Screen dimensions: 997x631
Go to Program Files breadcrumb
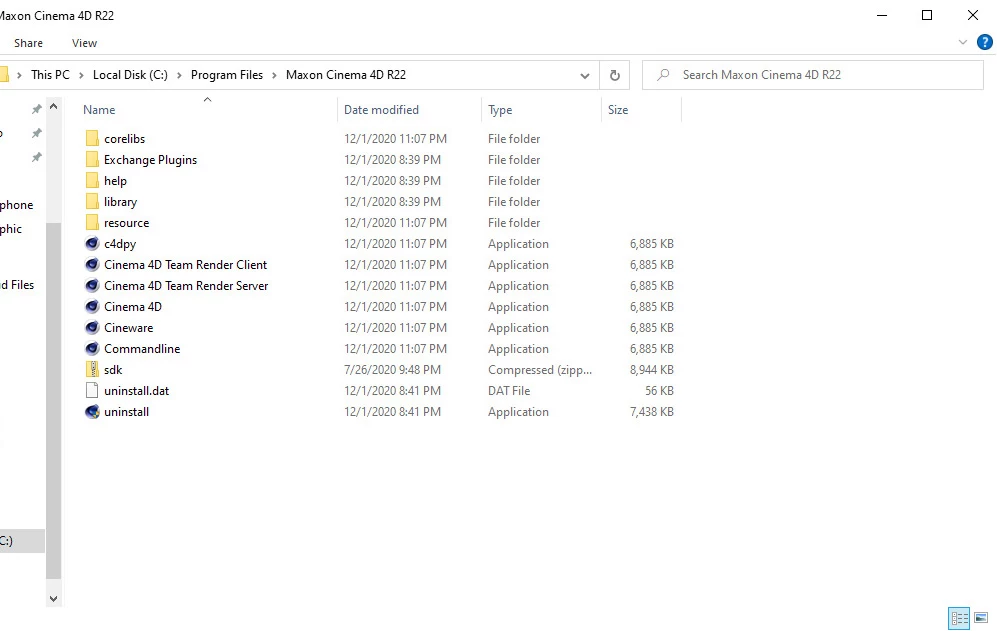227,75
